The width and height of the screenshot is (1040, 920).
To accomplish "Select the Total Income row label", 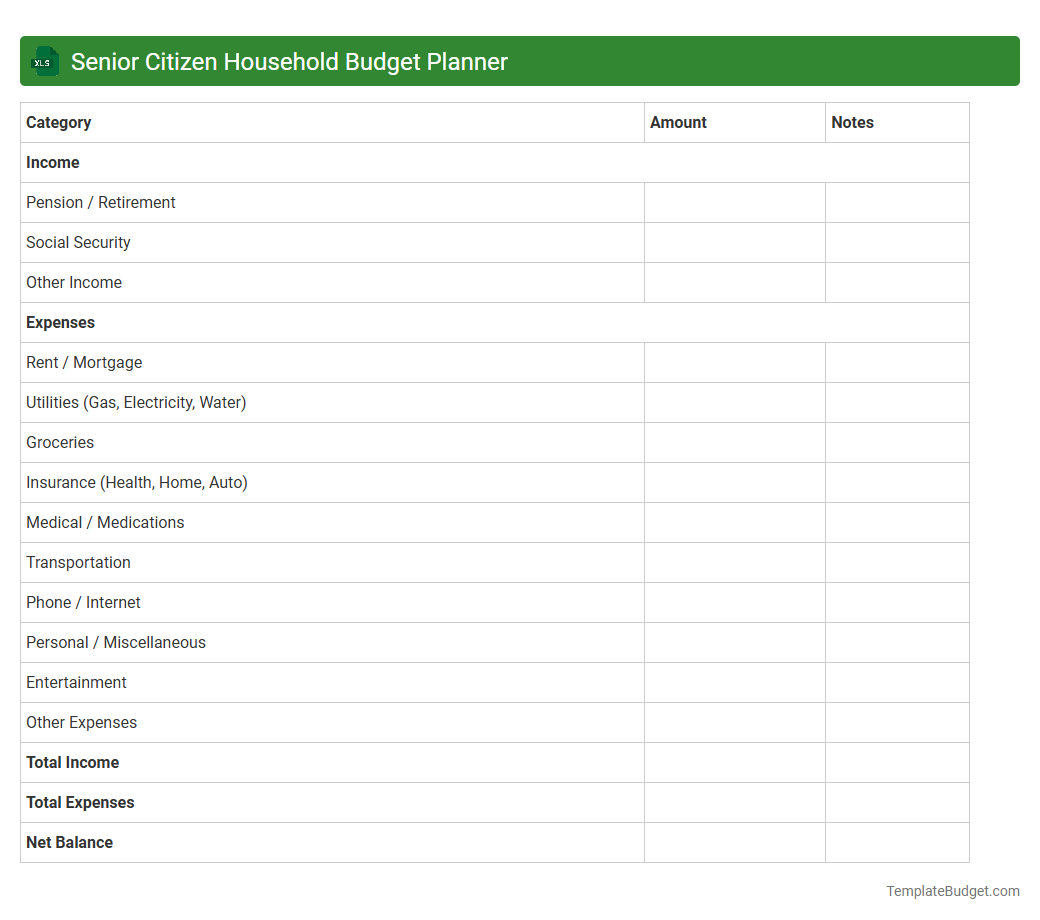I will [72, 762].
